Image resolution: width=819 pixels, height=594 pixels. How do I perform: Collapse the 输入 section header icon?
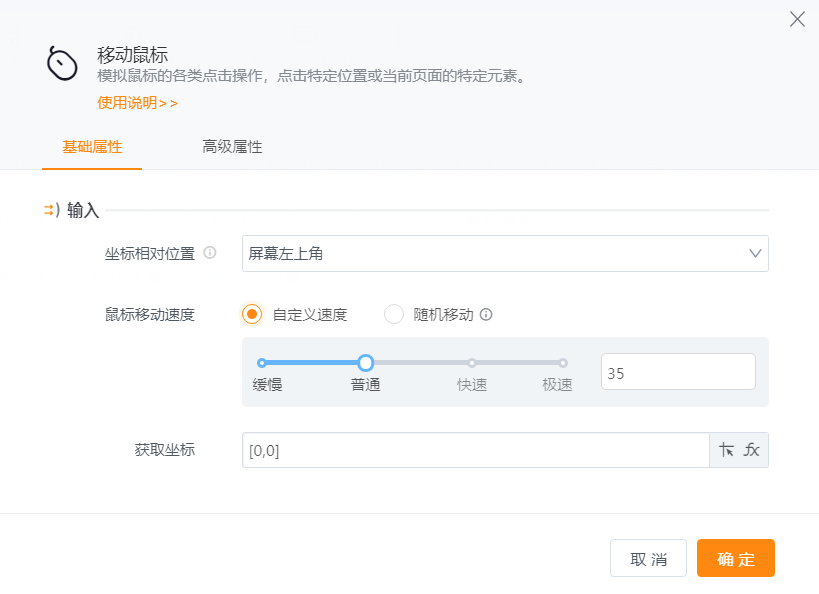point(50,210)
